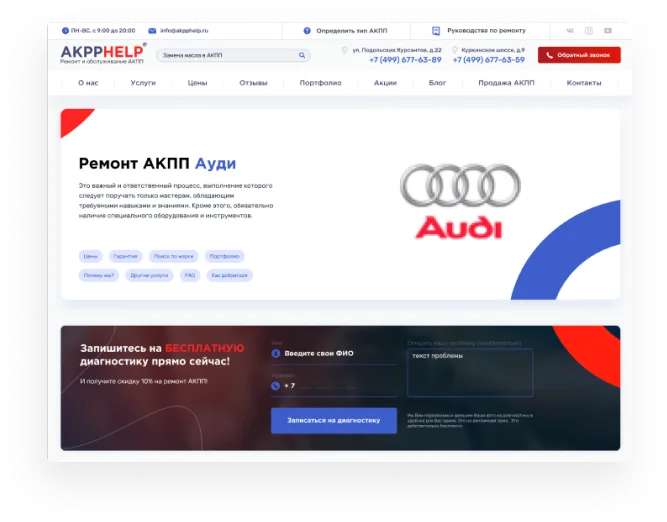
Task: Click the Обратный звонок button
Action: click(579, 55)
